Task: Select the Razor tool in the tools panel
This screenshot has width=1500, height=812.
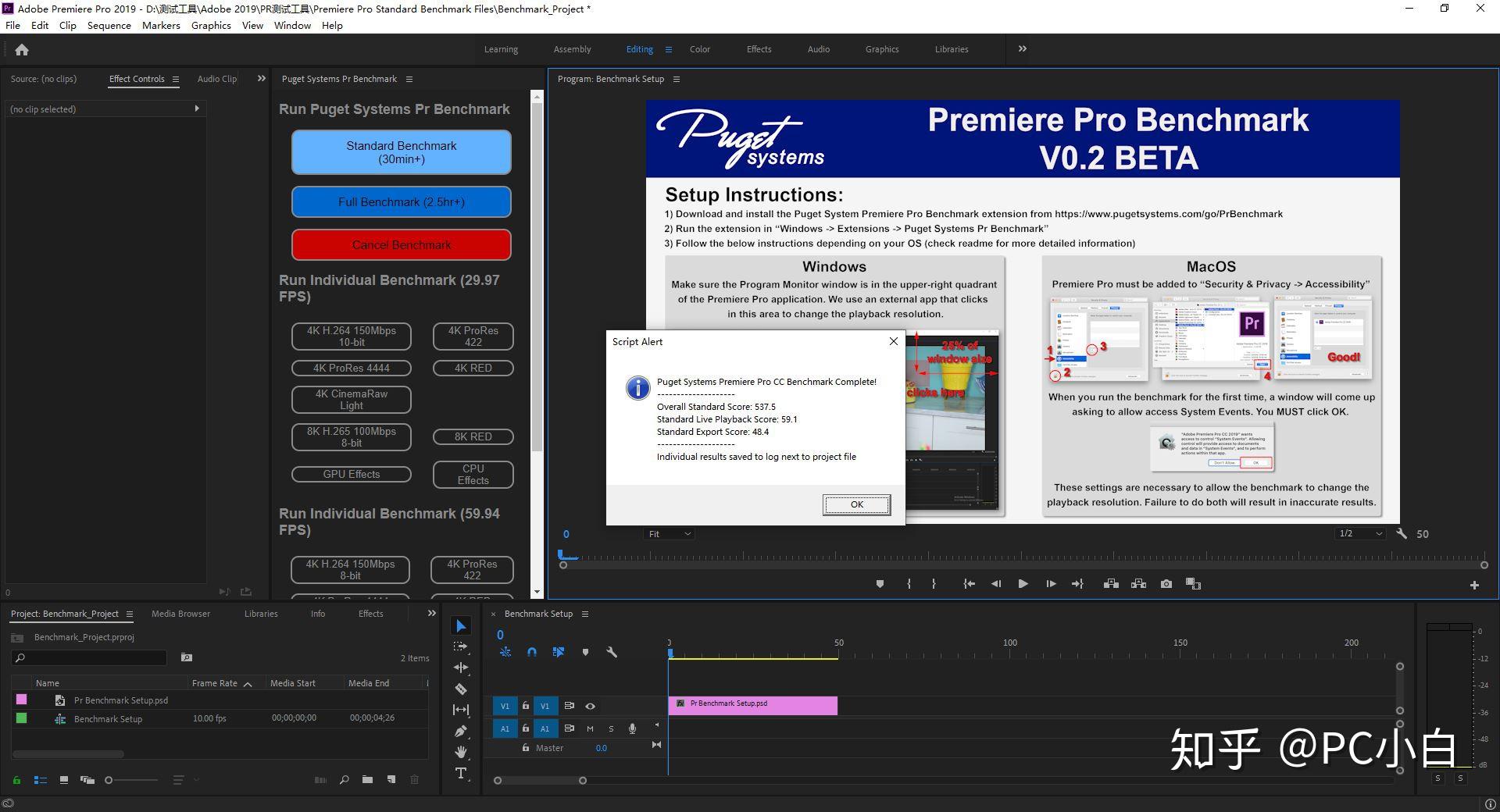Action: click(461, 689)
